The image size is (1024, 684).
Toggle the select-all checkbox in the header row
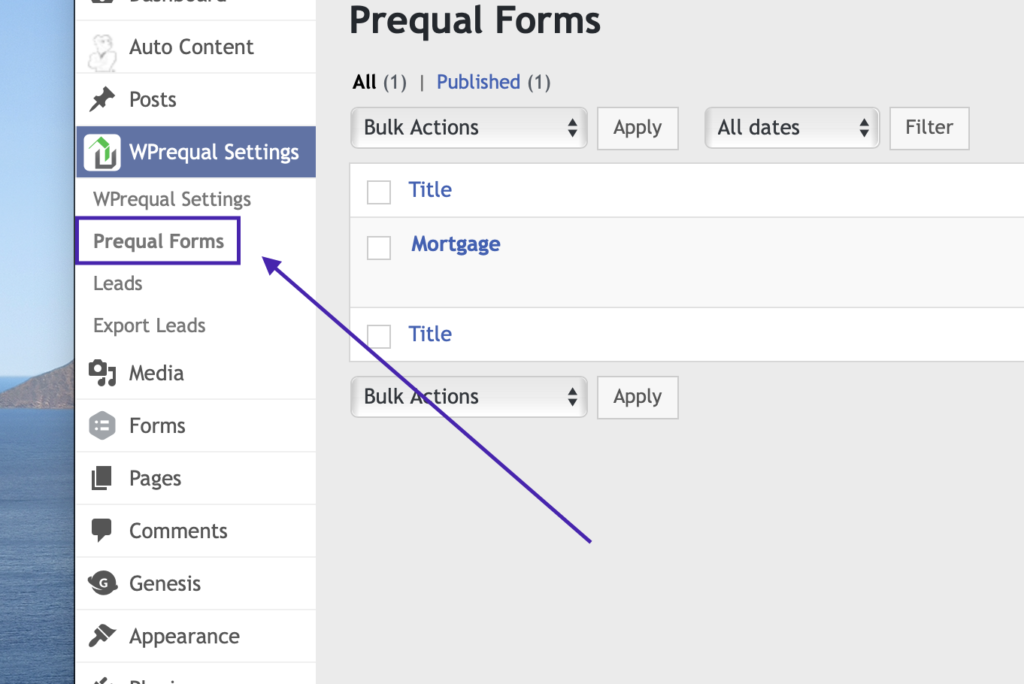pyautogui.click(x=379, y=192)
